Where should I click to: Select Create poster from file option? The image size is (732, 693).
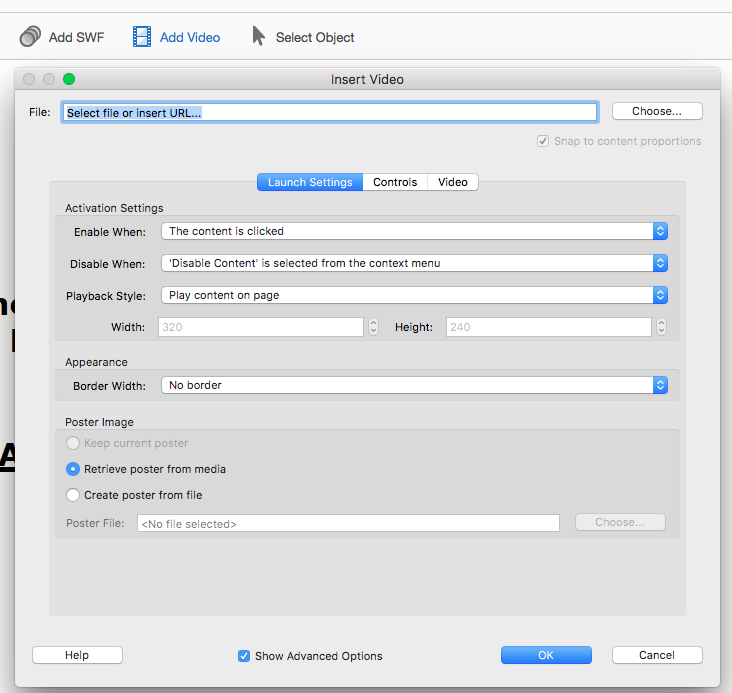pos(73,495)
